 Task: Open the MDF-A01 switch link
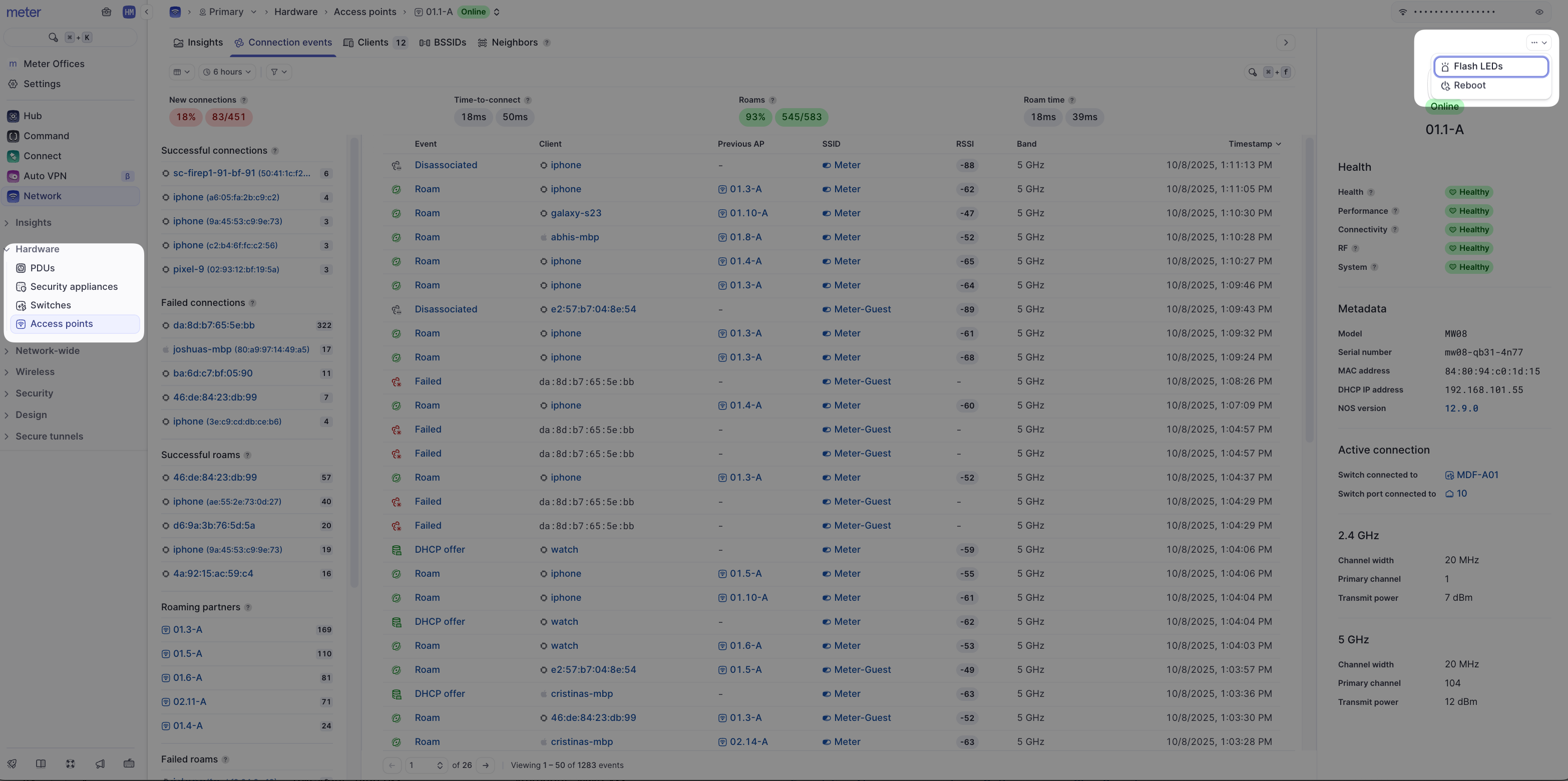pyautogui.click(x=1477, y=475)
